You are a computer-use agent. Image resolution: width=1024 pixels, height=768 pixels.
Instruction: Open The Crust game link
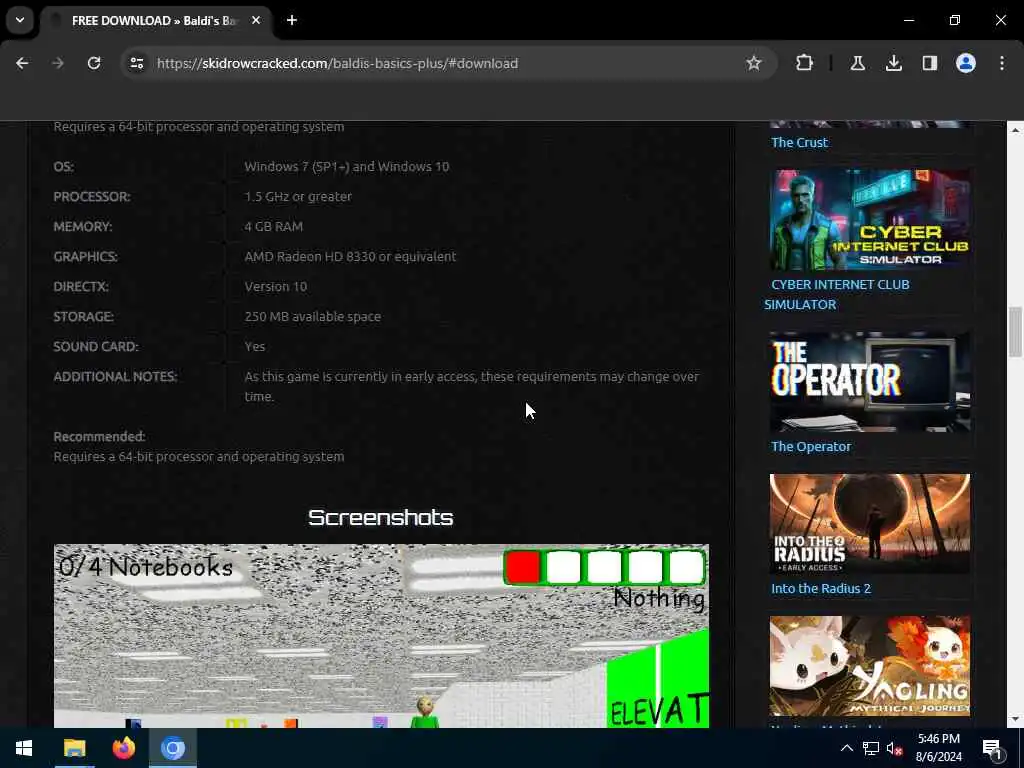(799, 142)
